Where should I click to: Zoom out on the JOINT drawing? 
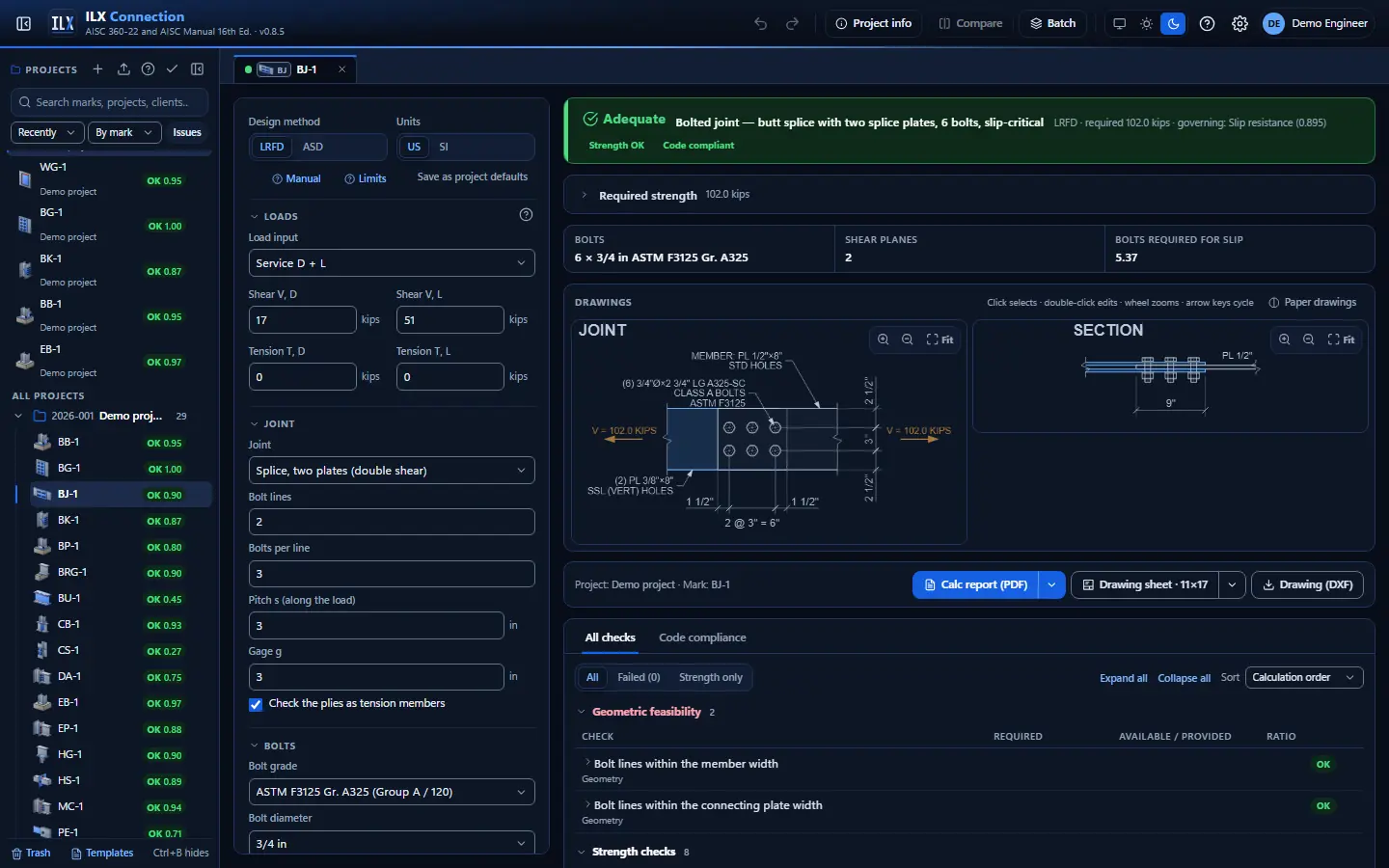click(907, 339)
